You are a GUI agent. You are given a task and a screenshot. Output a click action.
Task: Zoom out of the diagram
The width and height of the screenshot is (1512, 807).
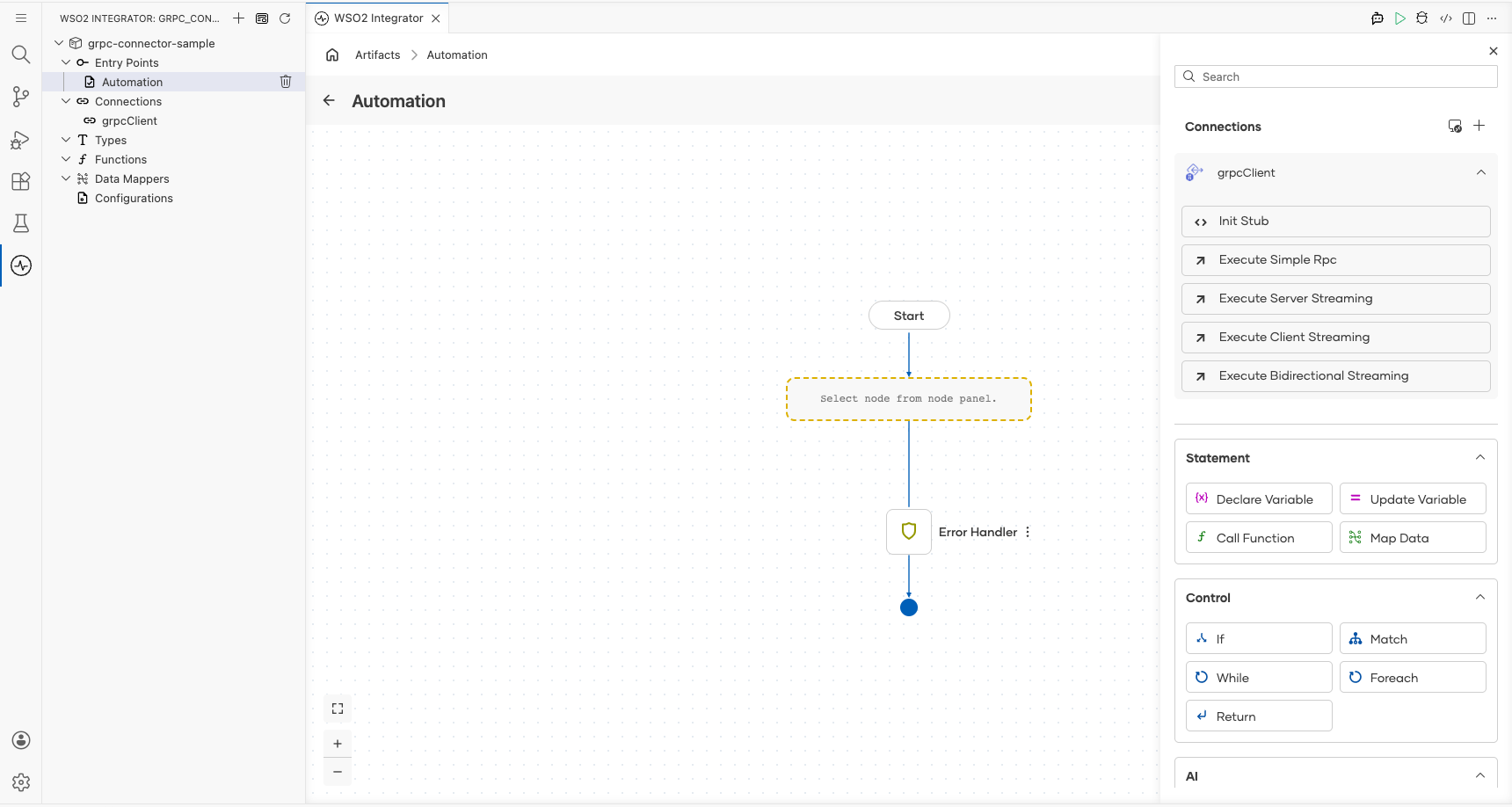tap(338, 772)
